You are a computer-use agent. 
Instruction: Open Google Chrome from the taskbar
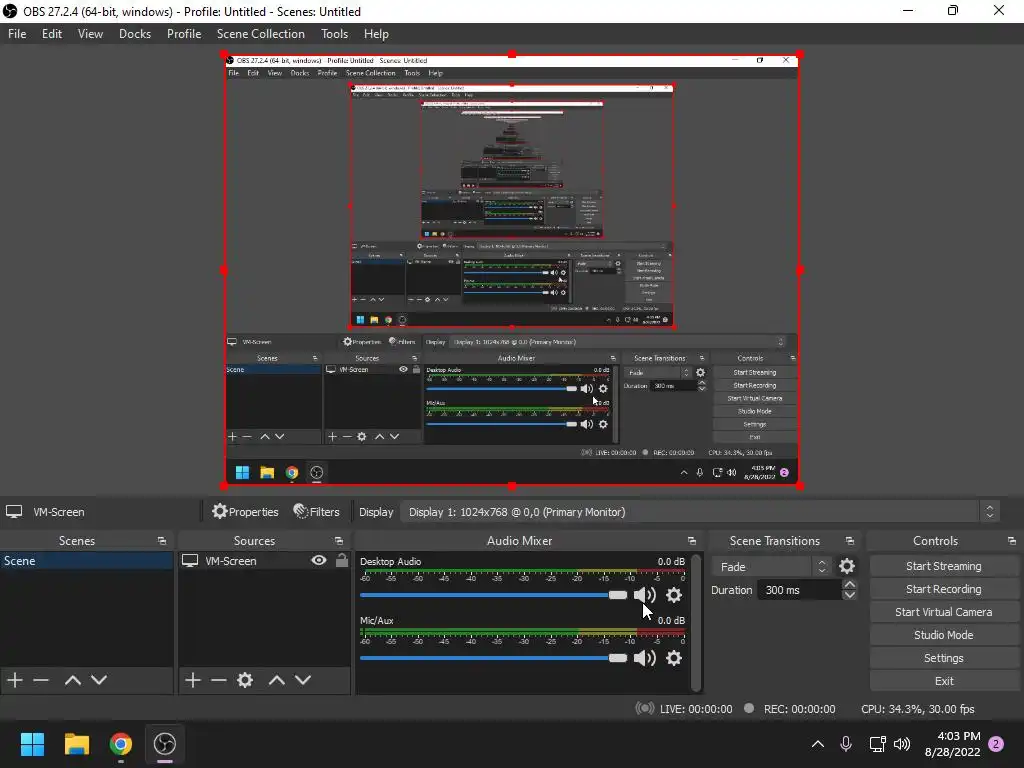coord(121,744)
